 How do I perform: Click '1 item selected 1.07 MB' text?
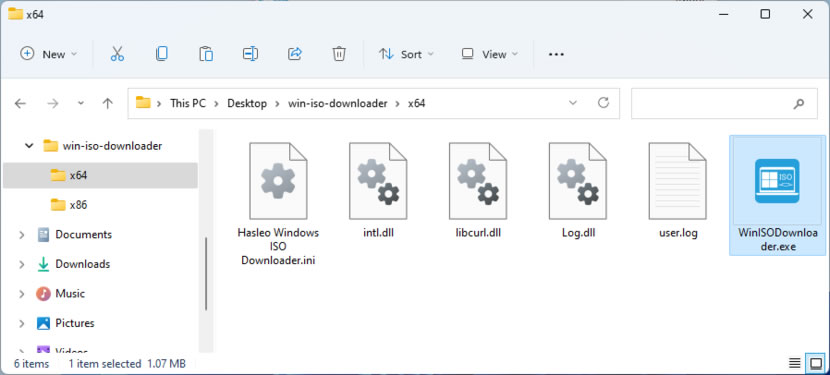(x=127, y=364)
